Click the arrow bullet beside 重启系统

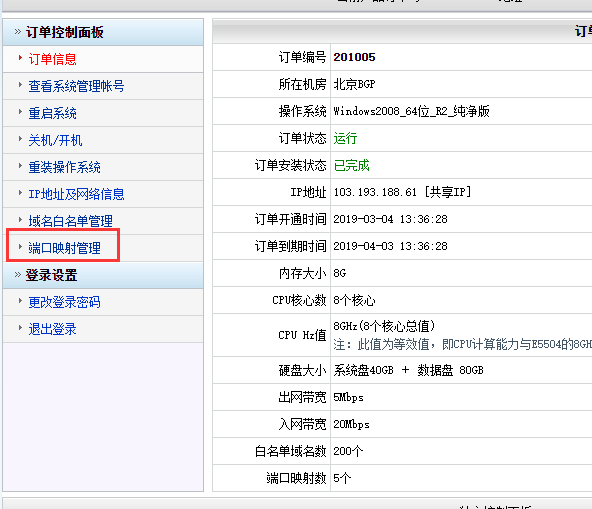20,111
